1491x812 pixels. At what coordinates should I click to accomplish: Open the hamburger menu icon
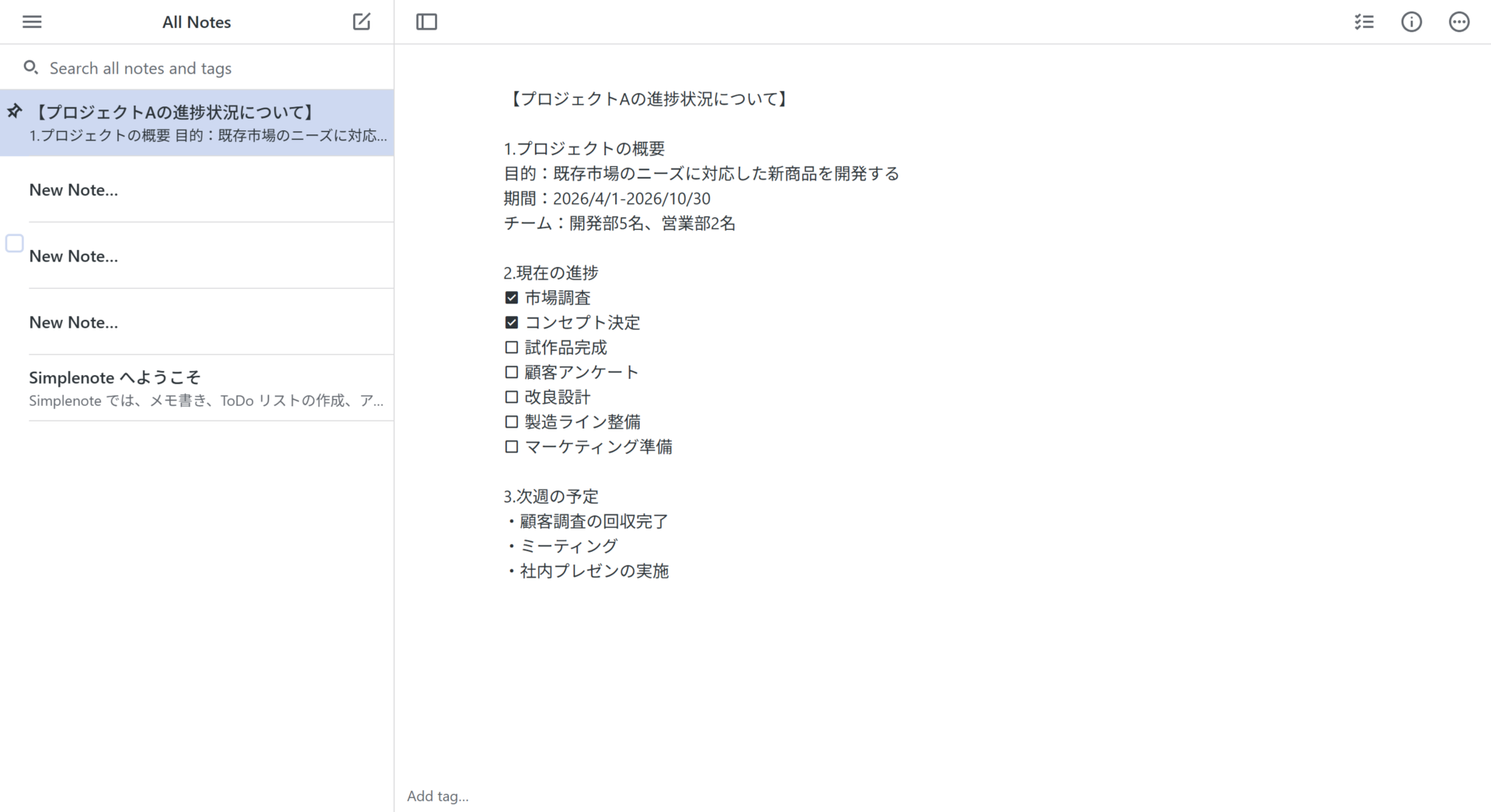32,22
